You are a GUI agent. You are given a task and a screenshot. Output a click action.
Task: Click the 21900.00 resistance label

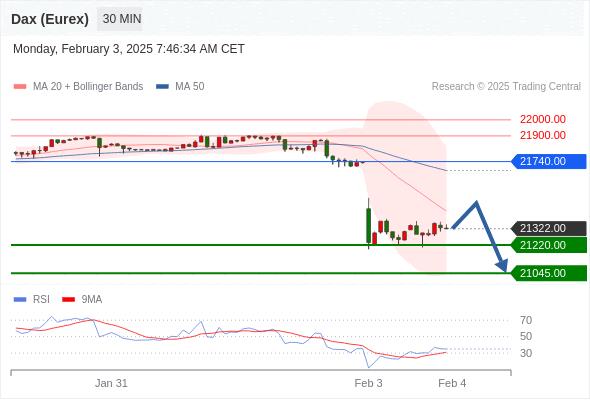543,135
